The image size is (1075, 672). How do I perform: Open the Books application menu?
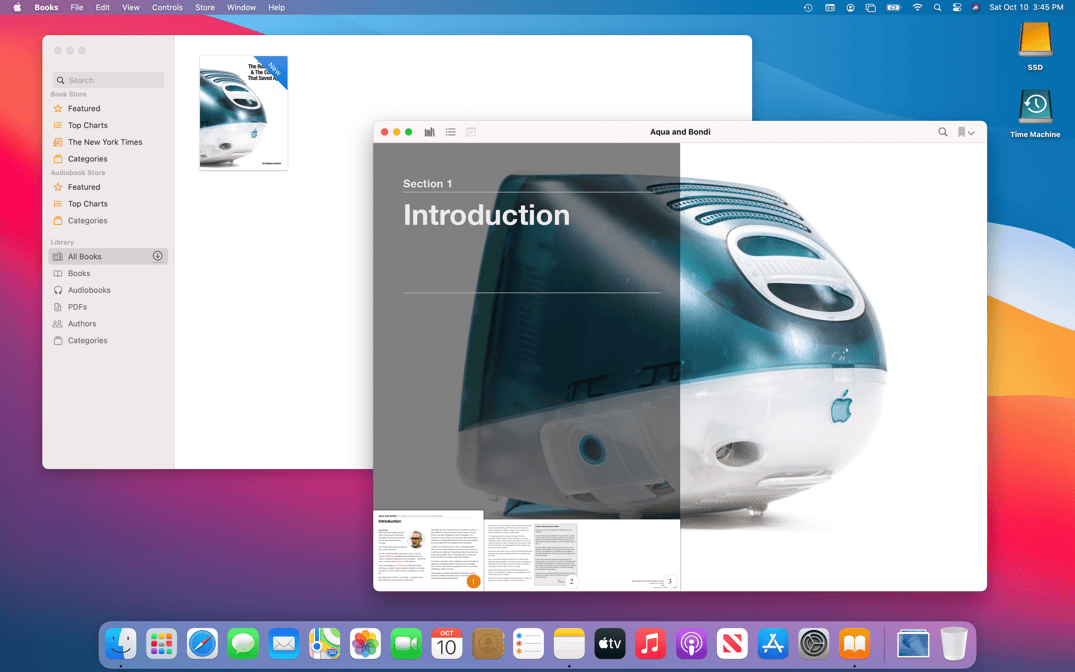click(46, 8)
